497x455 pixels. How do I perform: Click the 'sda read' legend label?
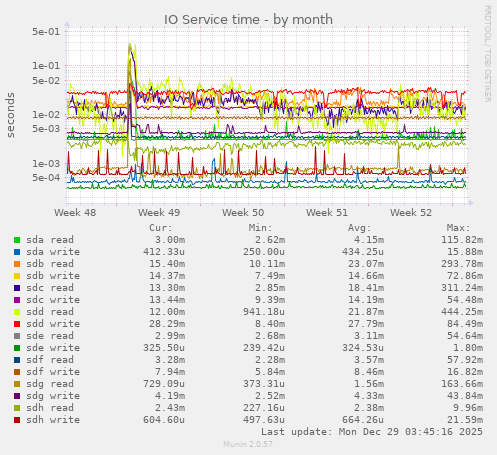tap(50, 240)
